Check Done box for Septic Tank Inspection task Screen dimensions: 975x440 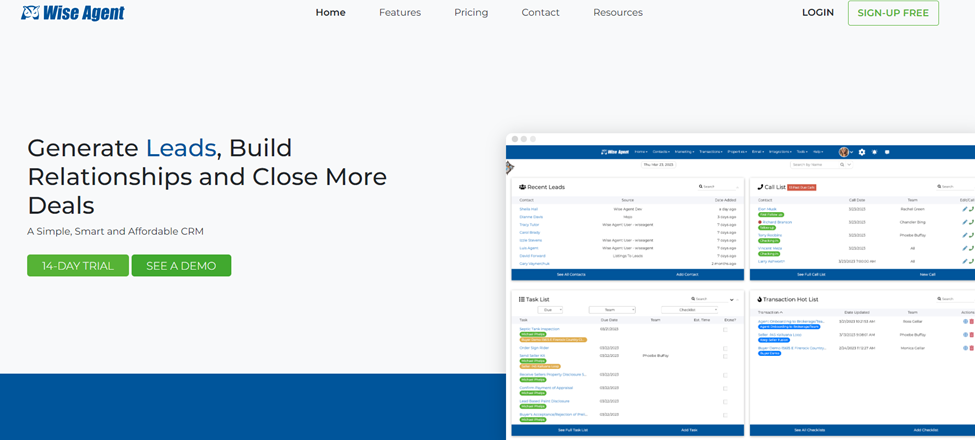(x=725, y=330)
